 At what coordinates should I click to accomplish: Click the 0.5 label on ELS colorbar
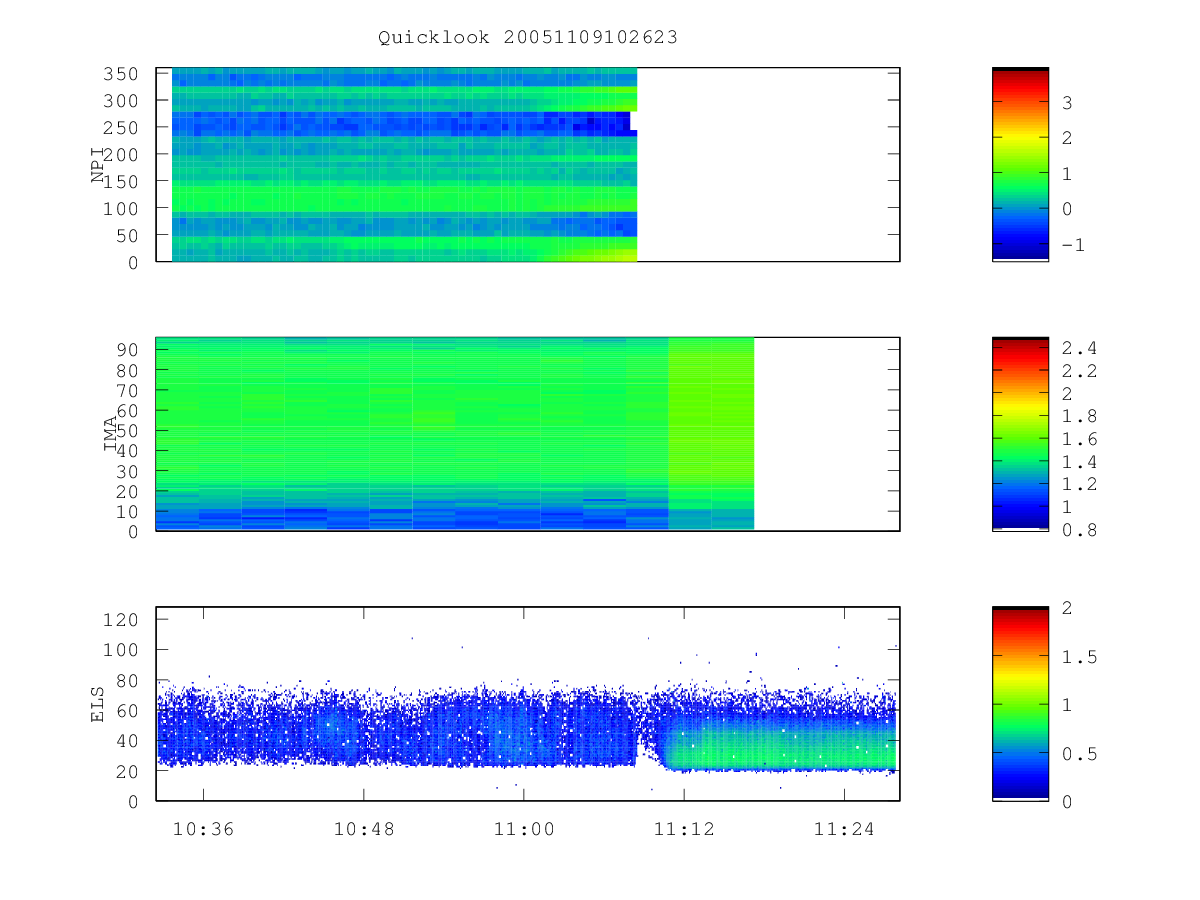tap(1078, 754)
